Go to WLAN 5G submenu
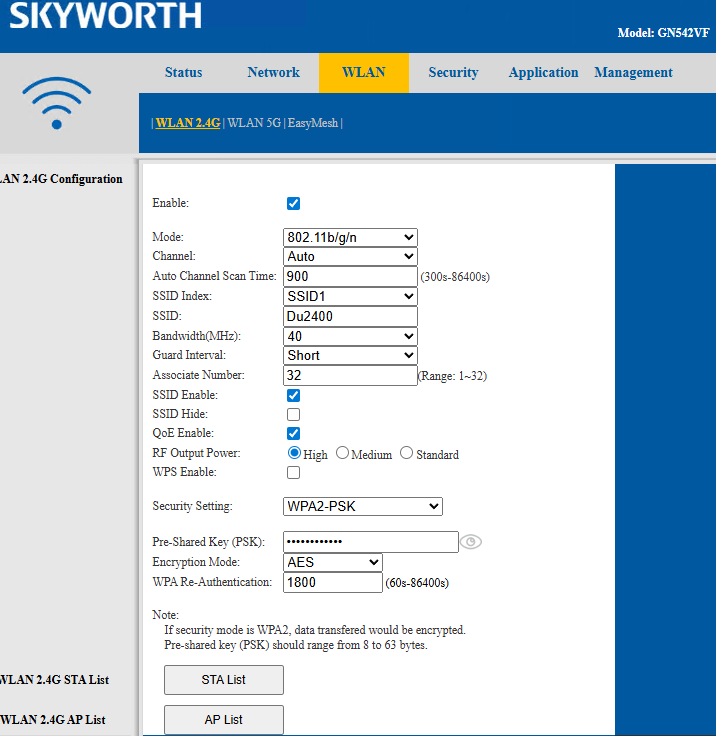 (x=254, y=123)
